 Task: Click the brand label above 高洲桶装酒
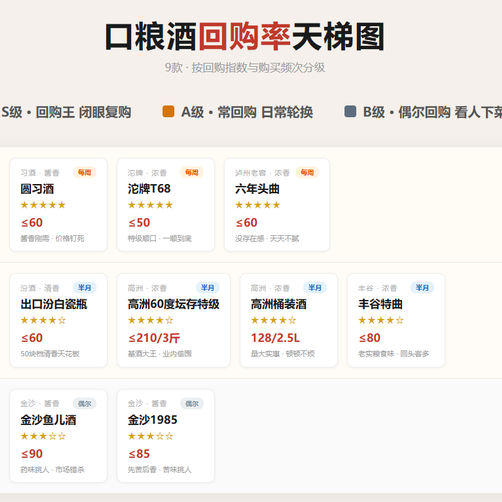270,288
